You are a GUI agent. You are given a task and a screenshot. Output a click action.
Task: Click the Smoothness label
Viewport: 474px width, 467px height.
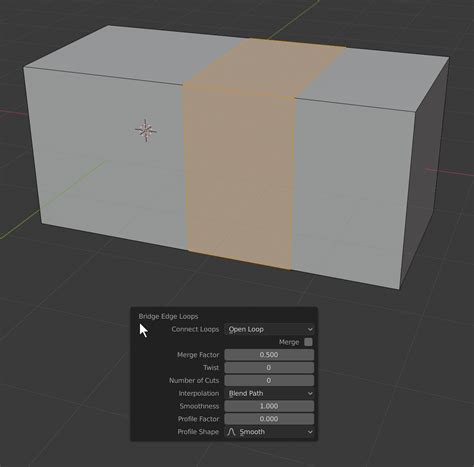(x=199, y=406)
